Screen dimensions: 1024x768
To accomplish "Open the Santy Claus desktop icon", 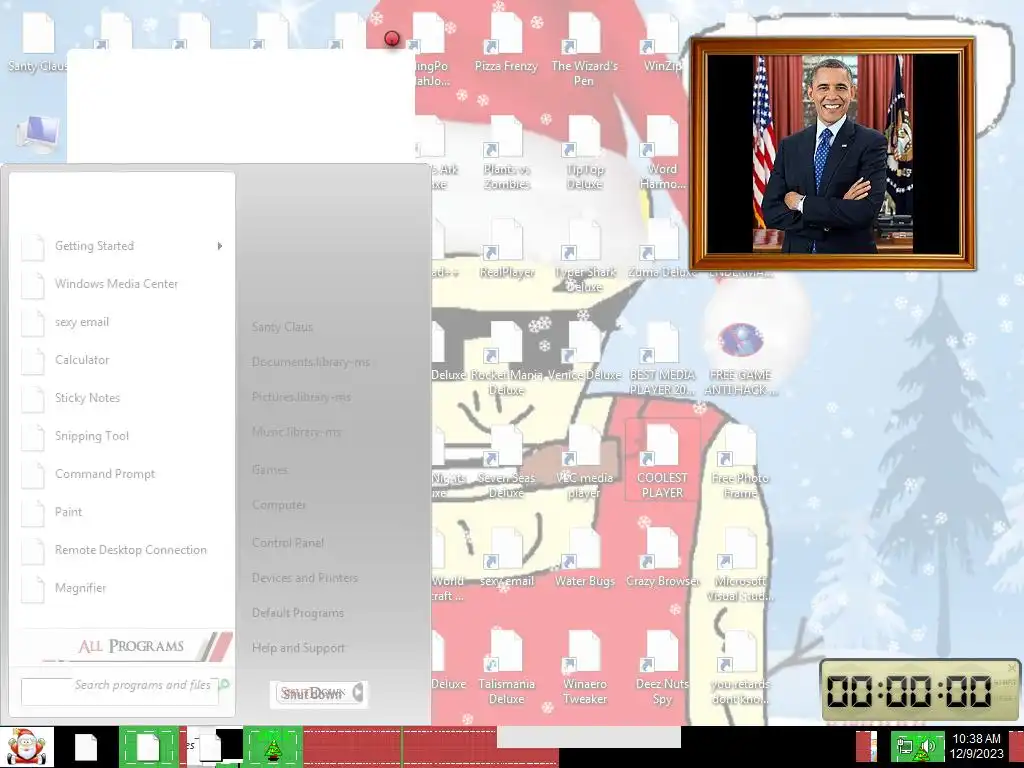I will click(37, 43).
